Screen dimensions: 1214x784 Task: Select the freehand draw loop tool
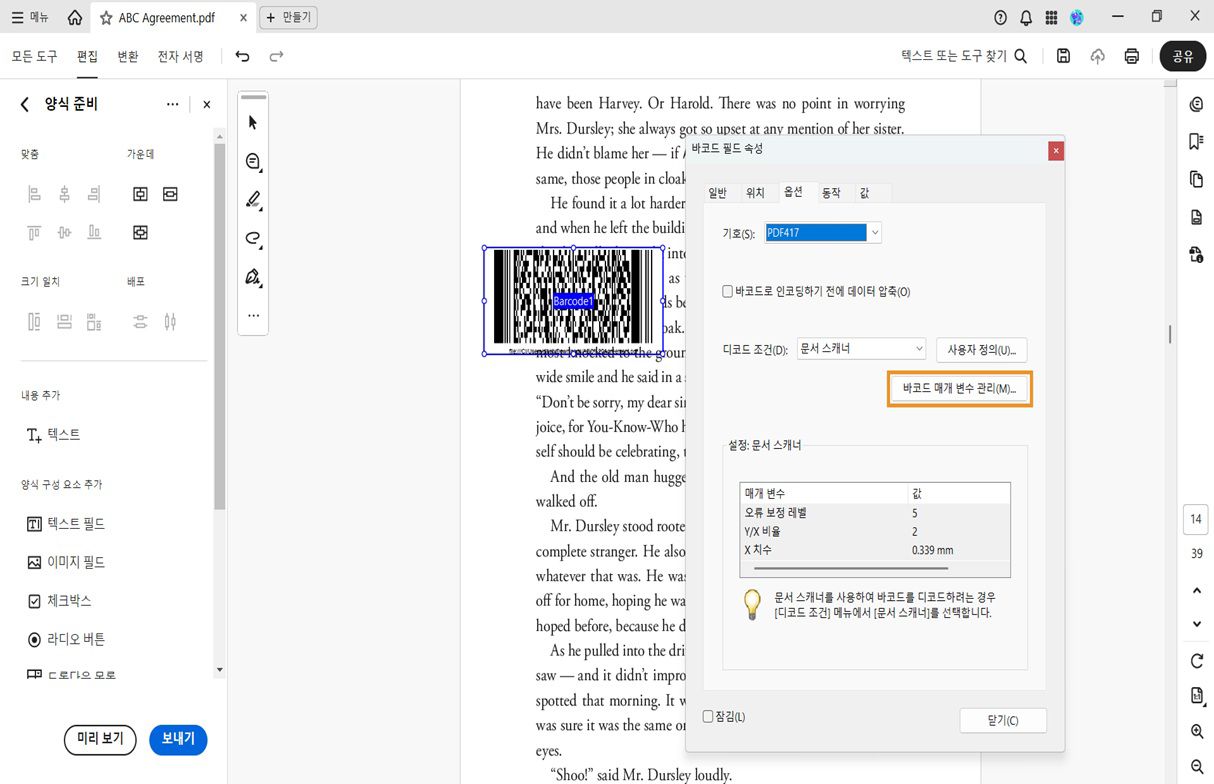(x=253, y=238)
